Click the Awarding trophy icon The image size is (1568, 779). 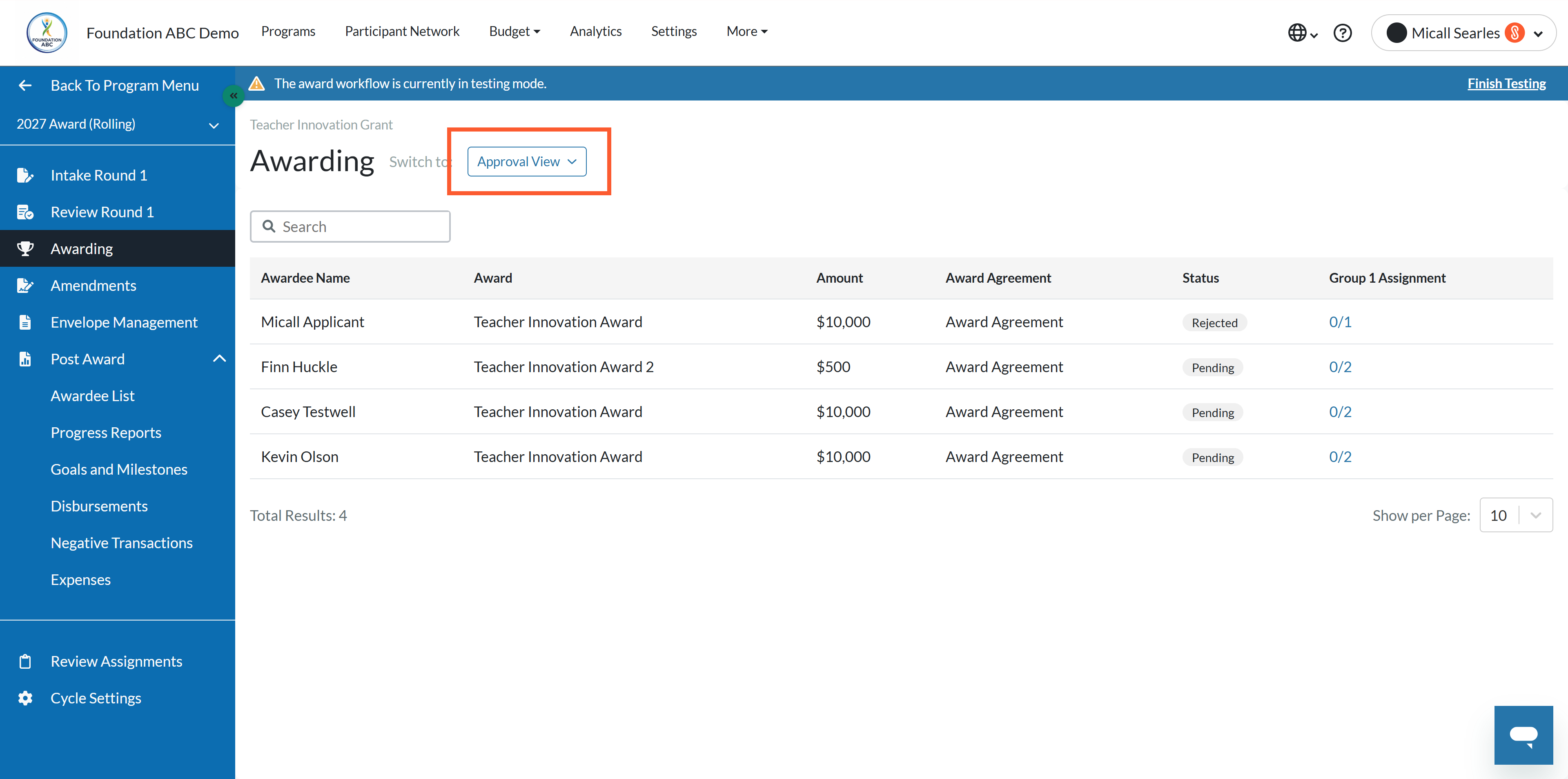25,248
